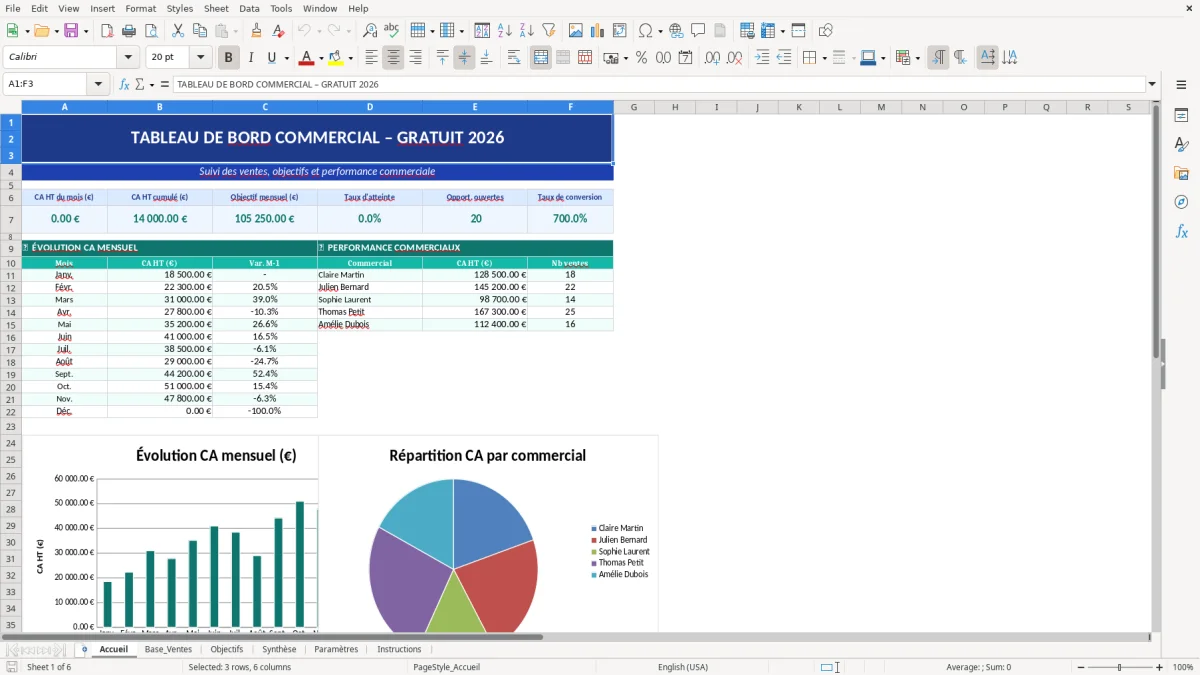Viewport: 1200px width, 675px height.
Task: Open the Gallery sidebar panel icon
Action: 1181,173
